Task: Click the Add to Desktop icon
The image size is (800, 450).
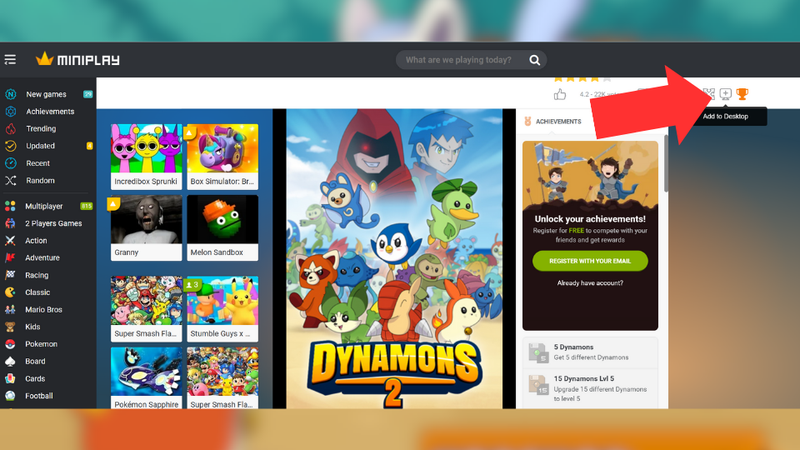Action: coord(725,94)
